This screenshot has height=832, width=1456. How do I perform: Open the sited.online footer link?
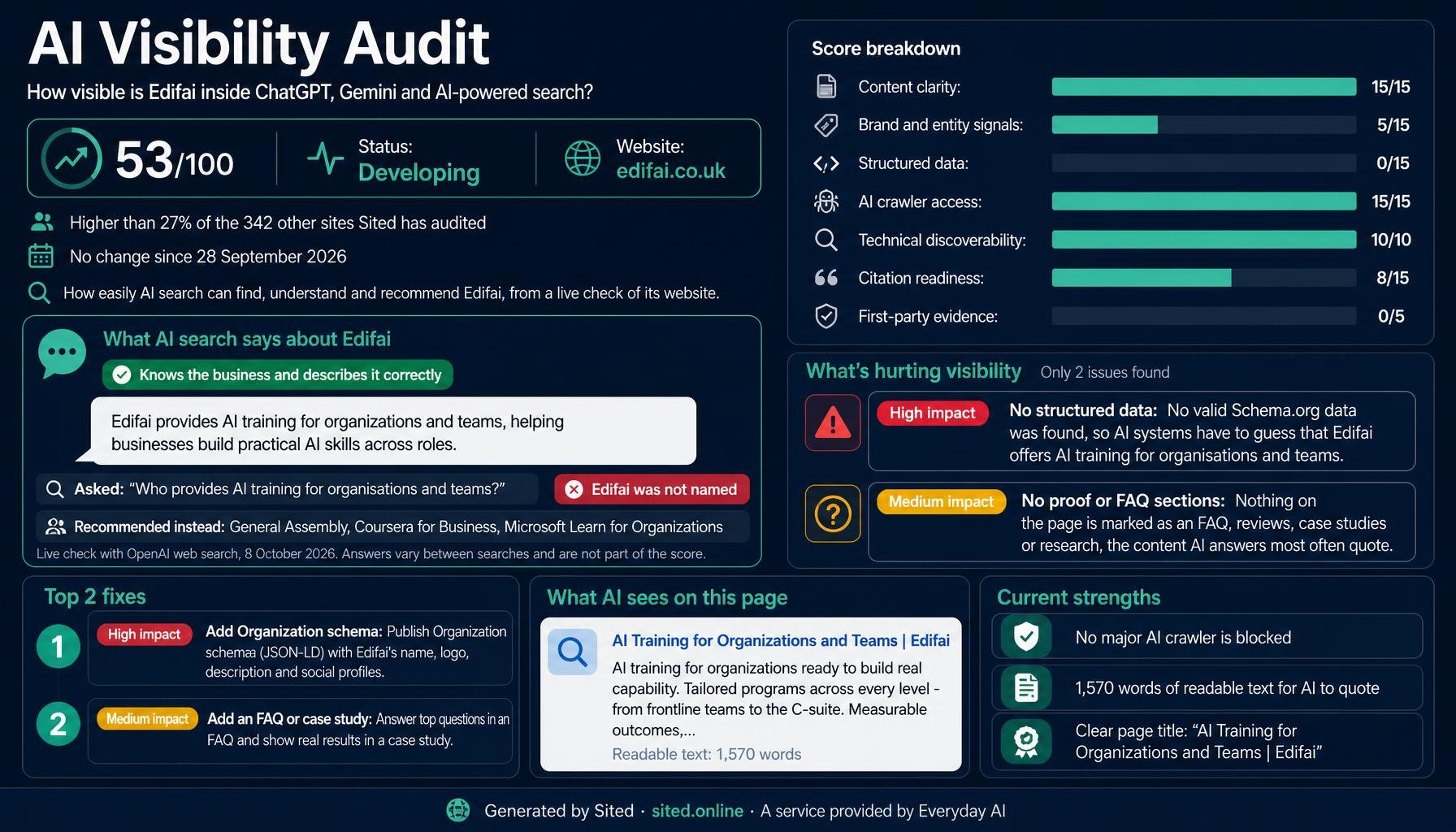[x=697, y=811]
